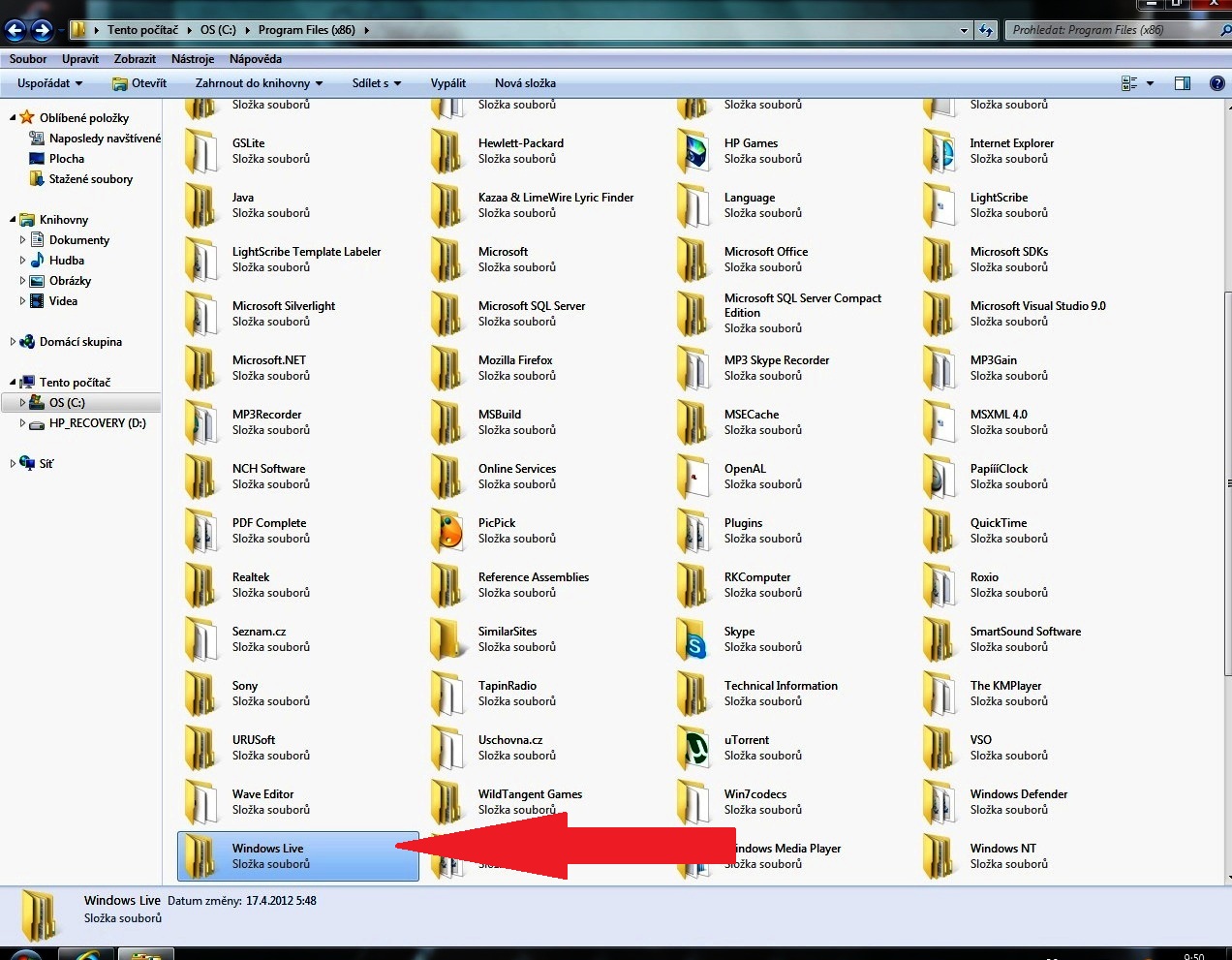
Task: Click the Java folder icon
Action: (x=201, y=204)
